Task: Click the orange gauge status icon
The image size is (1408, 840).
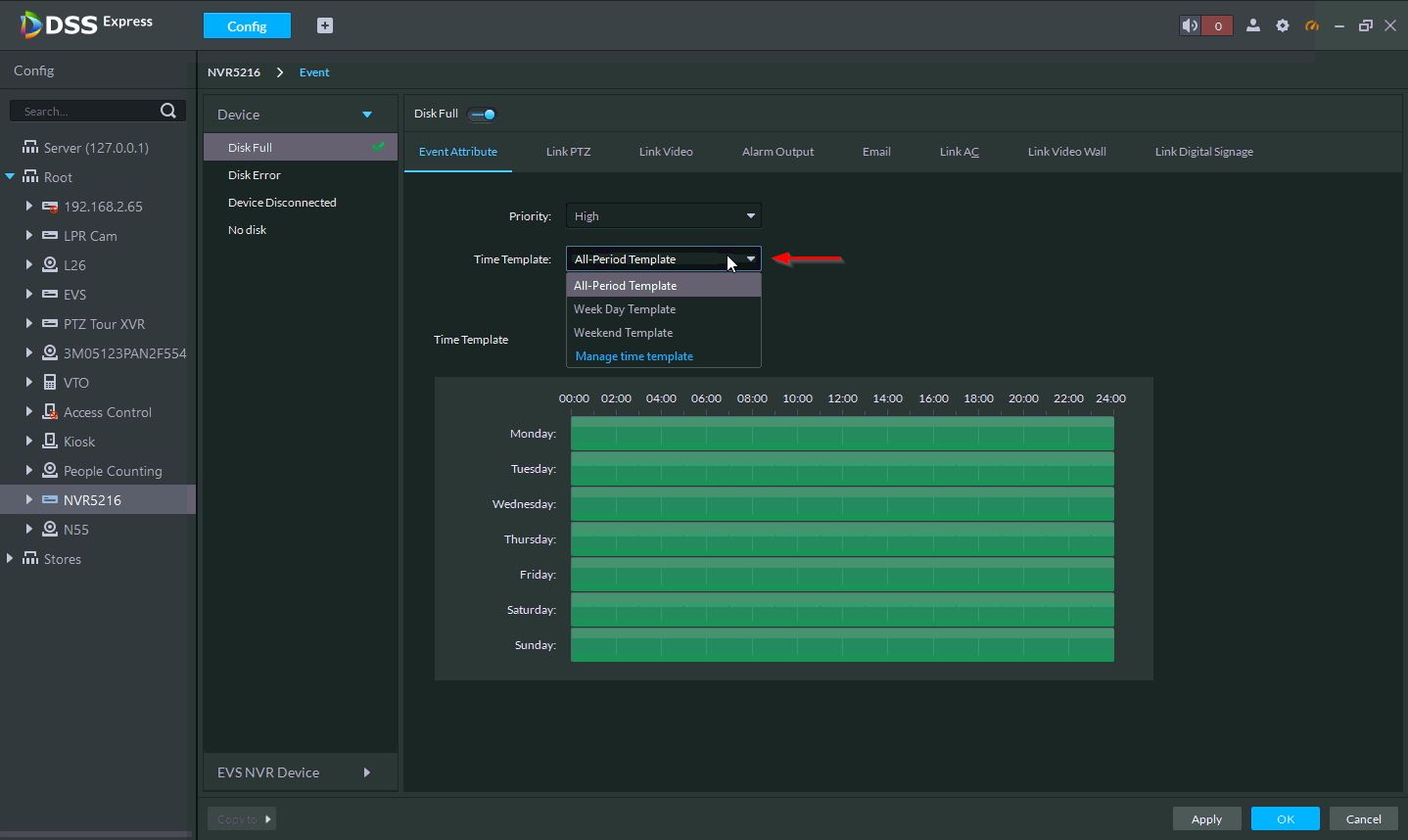Action: tap(1312, 26)
